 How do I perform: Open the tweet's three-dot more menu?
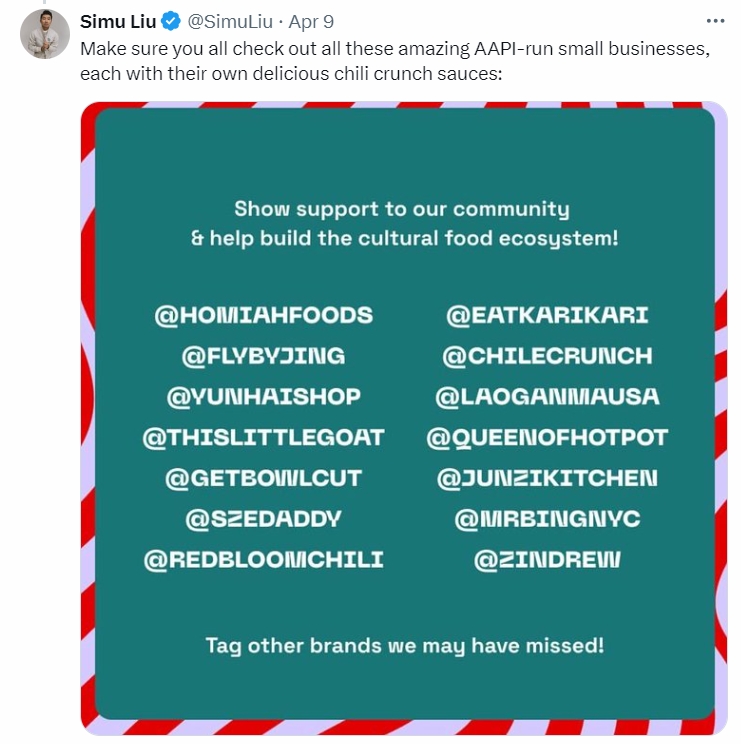pos(714,21)
